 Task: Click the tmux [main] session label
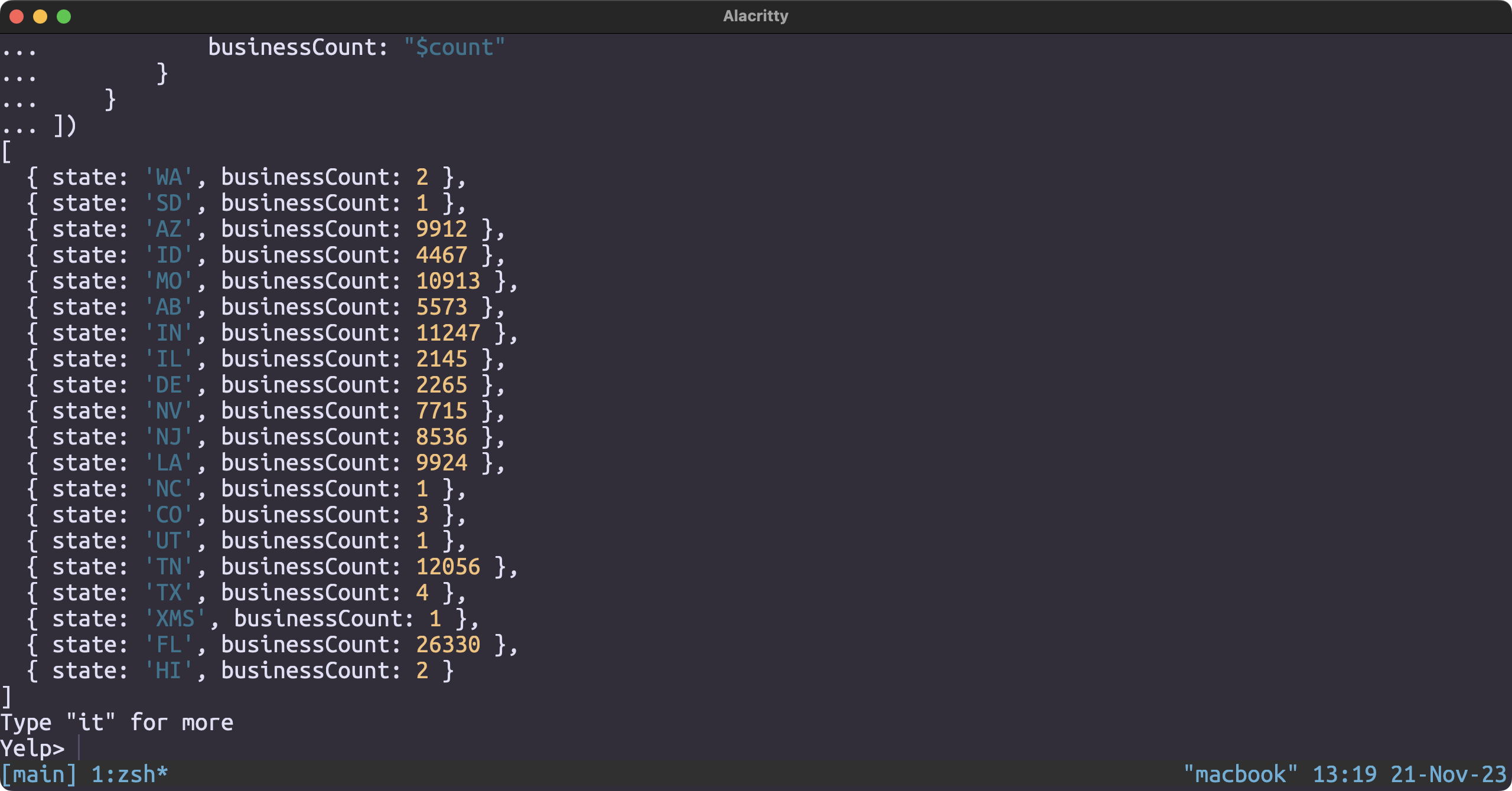39,774
